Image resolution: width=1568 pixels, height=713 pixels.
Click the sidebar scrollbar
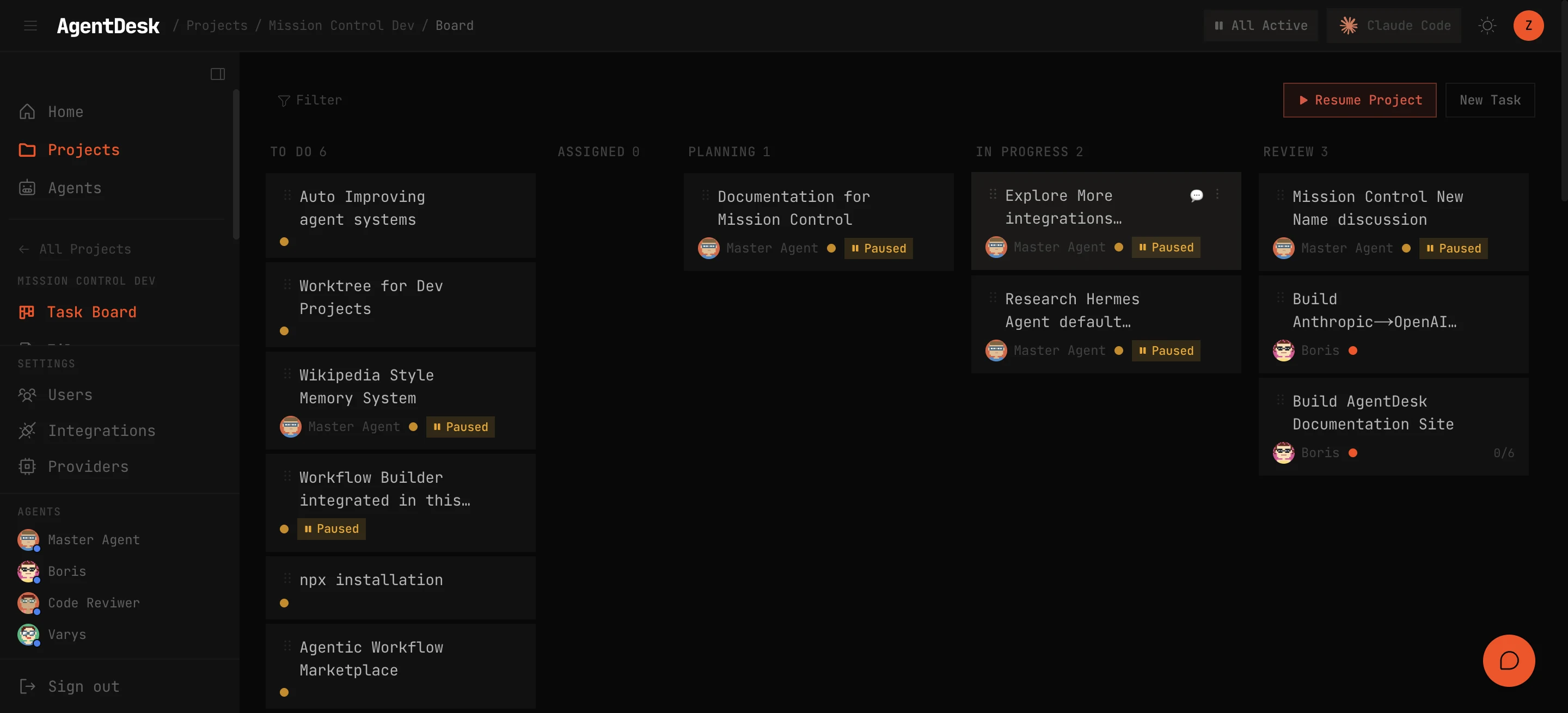[236, 164]
